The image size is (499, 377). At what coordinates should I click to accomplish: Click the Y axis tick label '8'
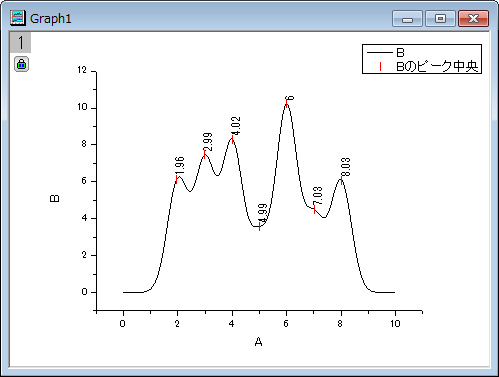point(84,144)
